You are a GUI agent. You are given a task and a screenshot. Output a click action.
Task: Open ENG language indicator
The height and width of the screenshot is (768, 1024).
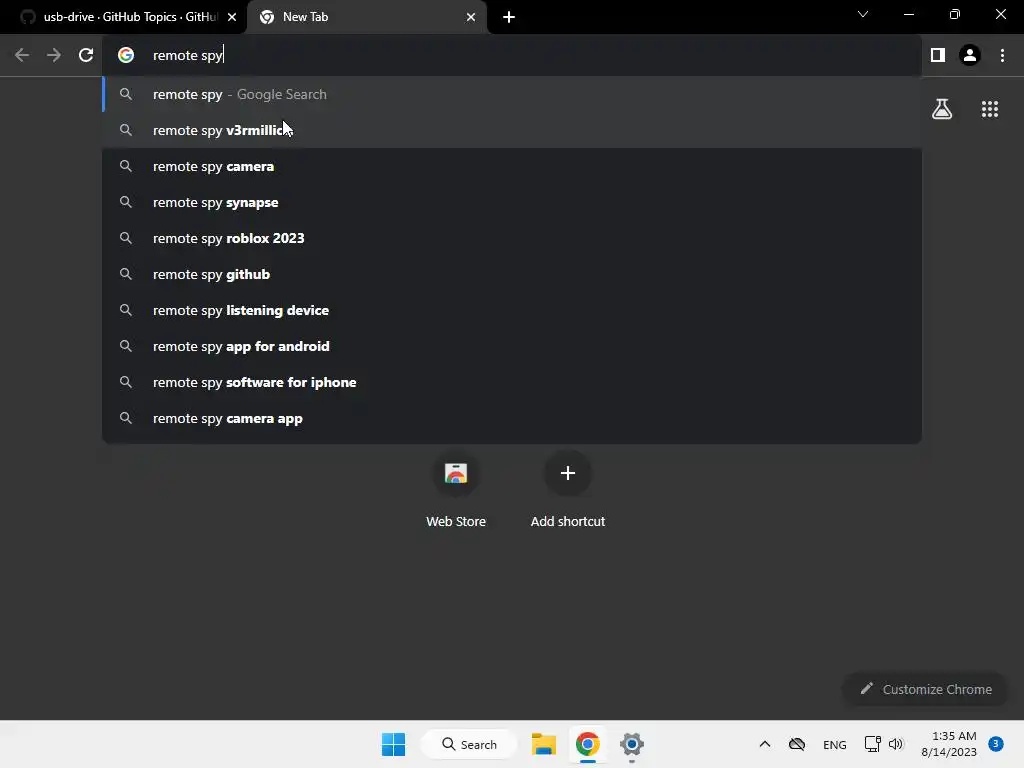pos(835,744)
